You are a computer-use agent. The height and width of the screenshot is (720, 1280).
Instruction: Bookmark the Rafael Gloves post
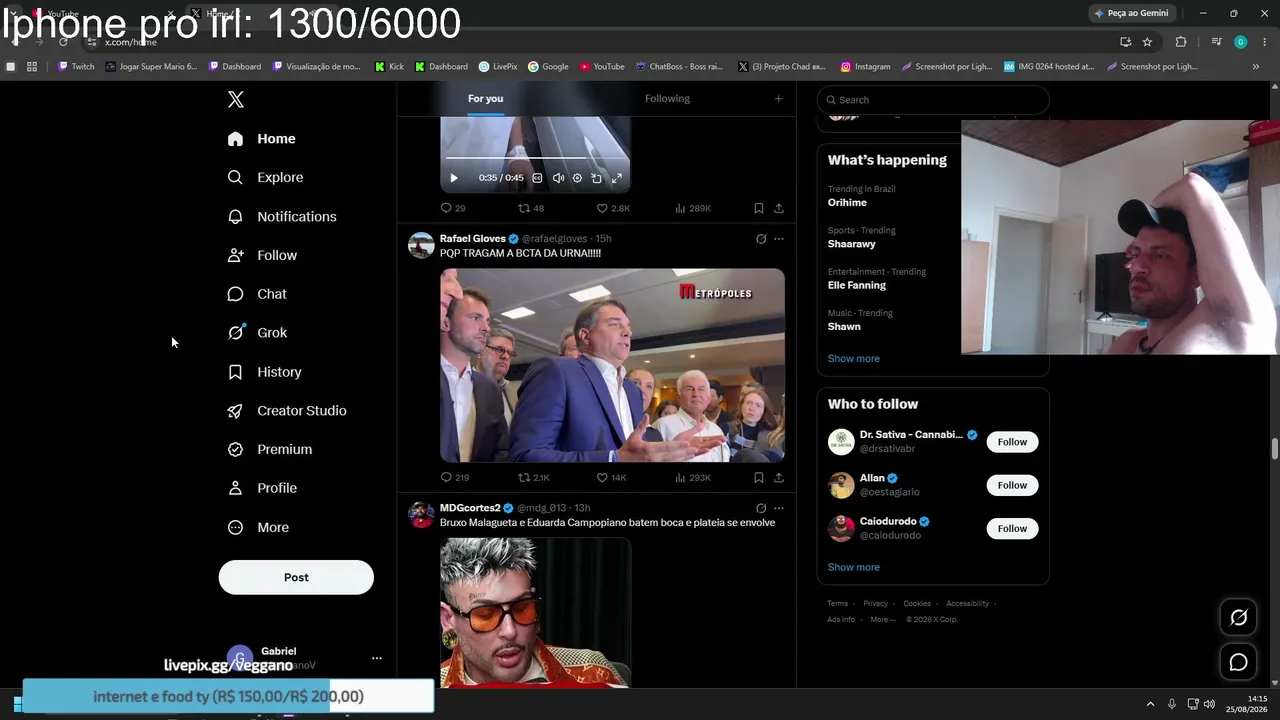pyautogui.click(x=759, y=478)
